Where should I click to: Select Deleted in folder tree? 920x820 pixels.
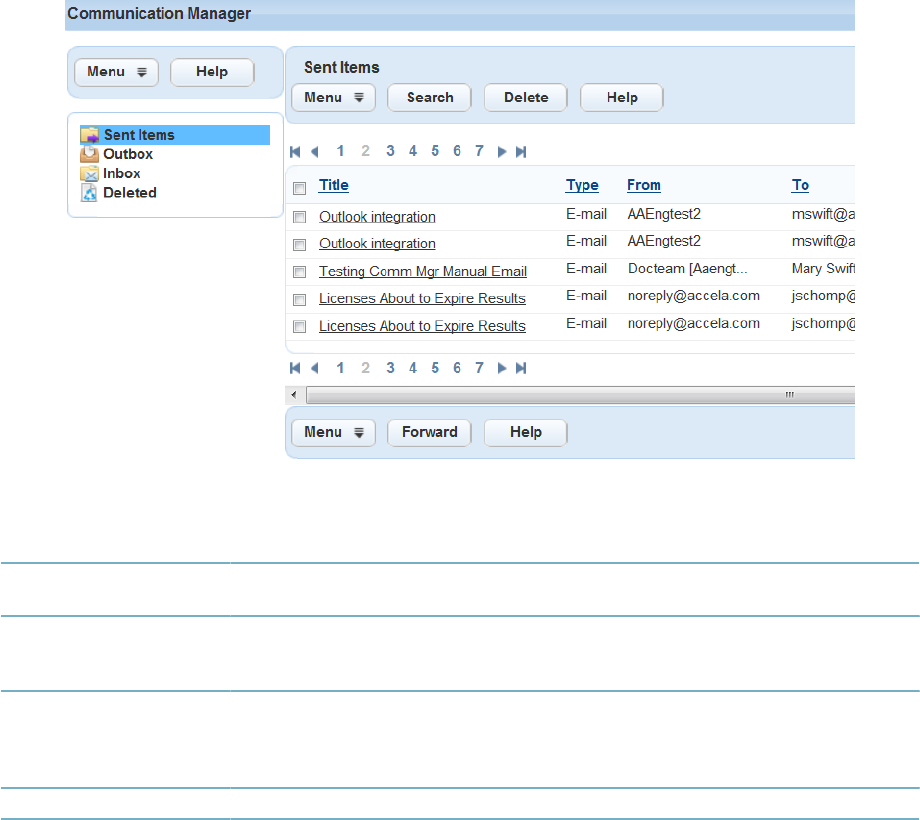point(130,193)
